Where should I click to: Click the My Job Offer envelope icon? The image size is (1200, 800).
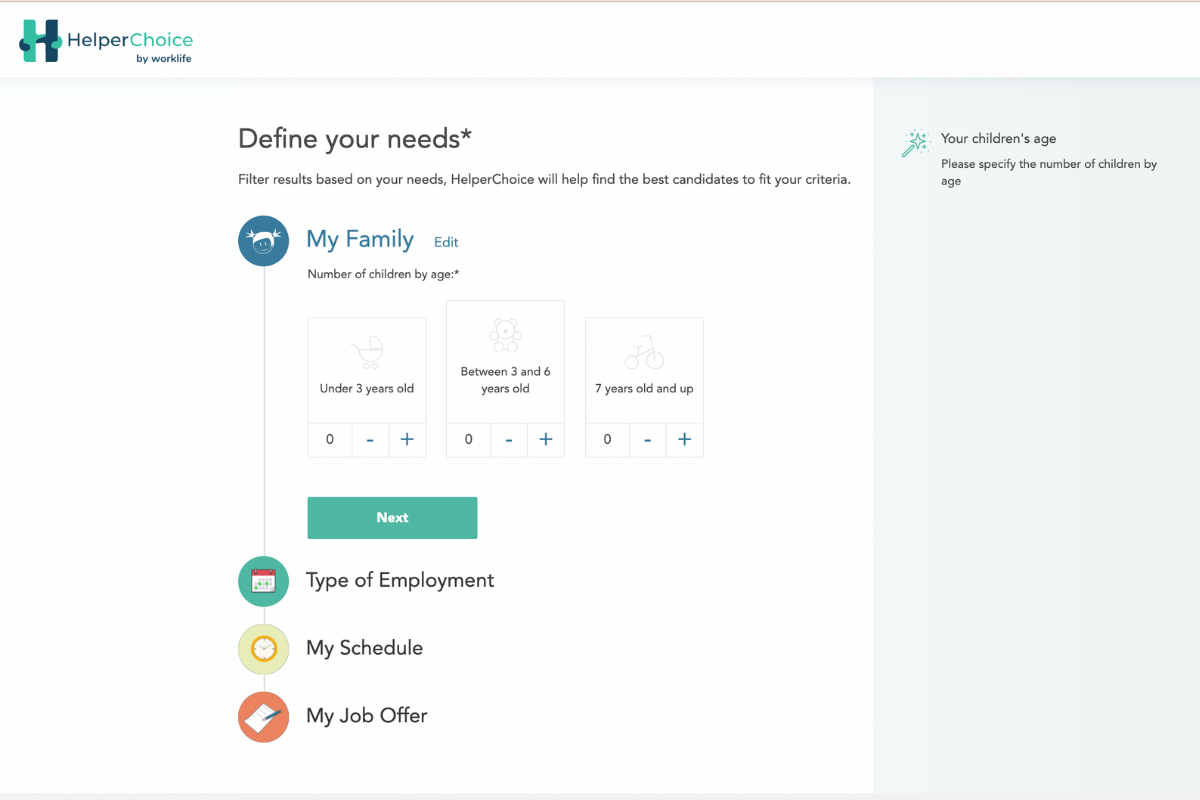[x=263, y=717]
